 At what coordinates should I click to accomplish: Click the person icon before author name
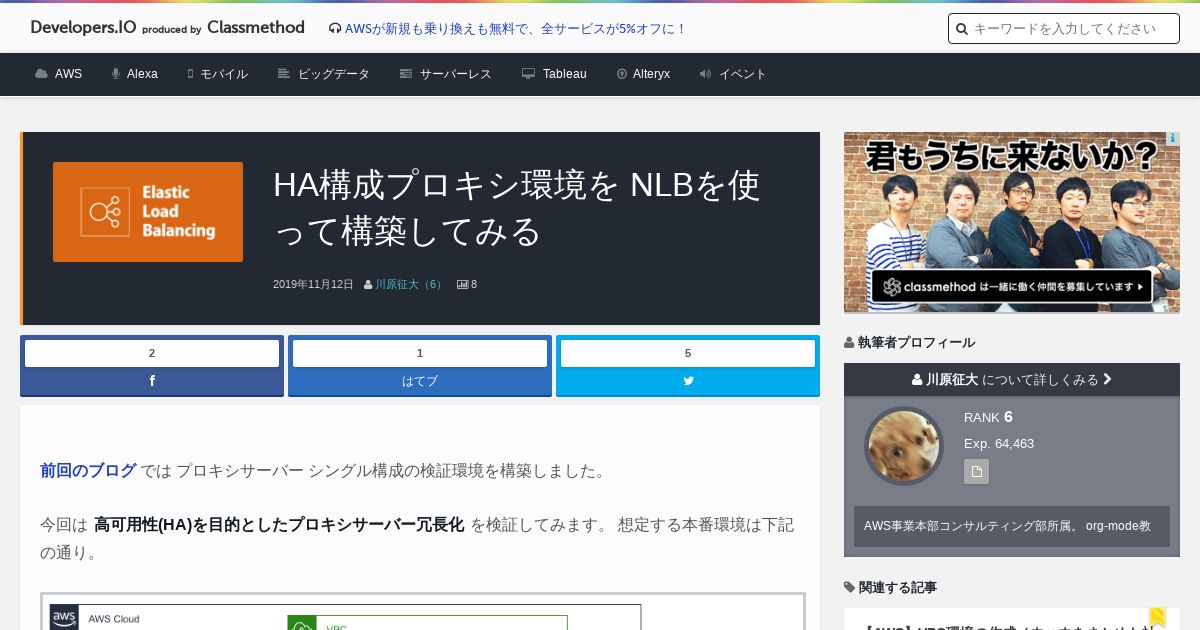click(368, 285)
